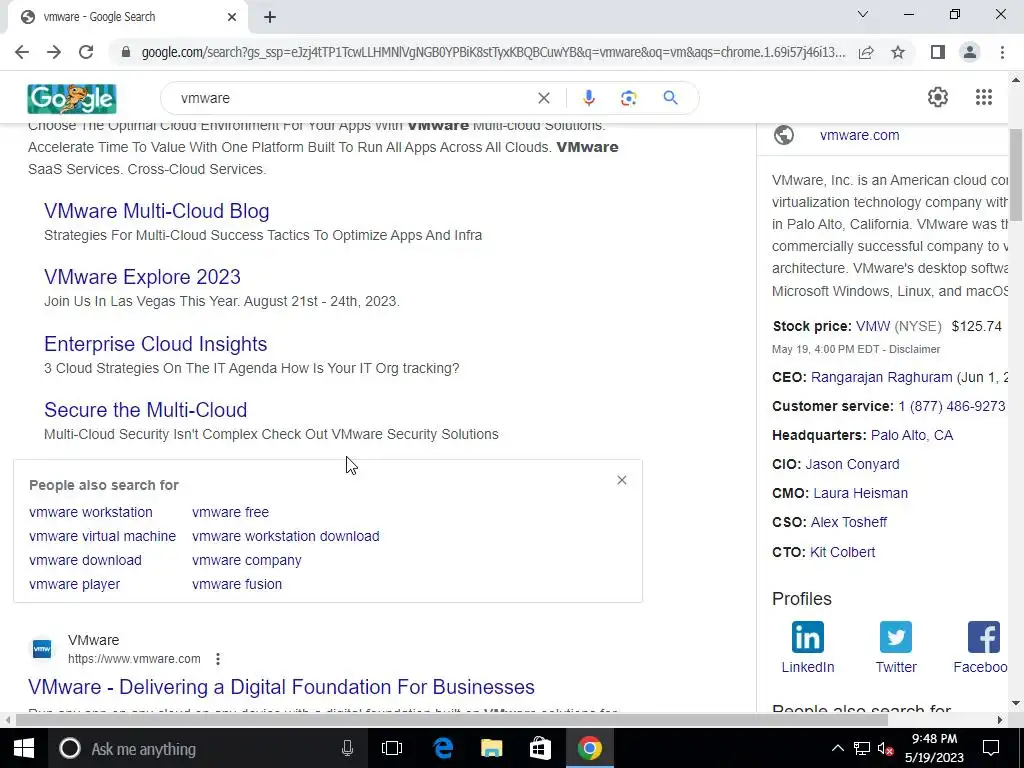Open CSO Alex Tosheff link
Image resolution: width=1024 pixels, height=768 pixels.
848,522
